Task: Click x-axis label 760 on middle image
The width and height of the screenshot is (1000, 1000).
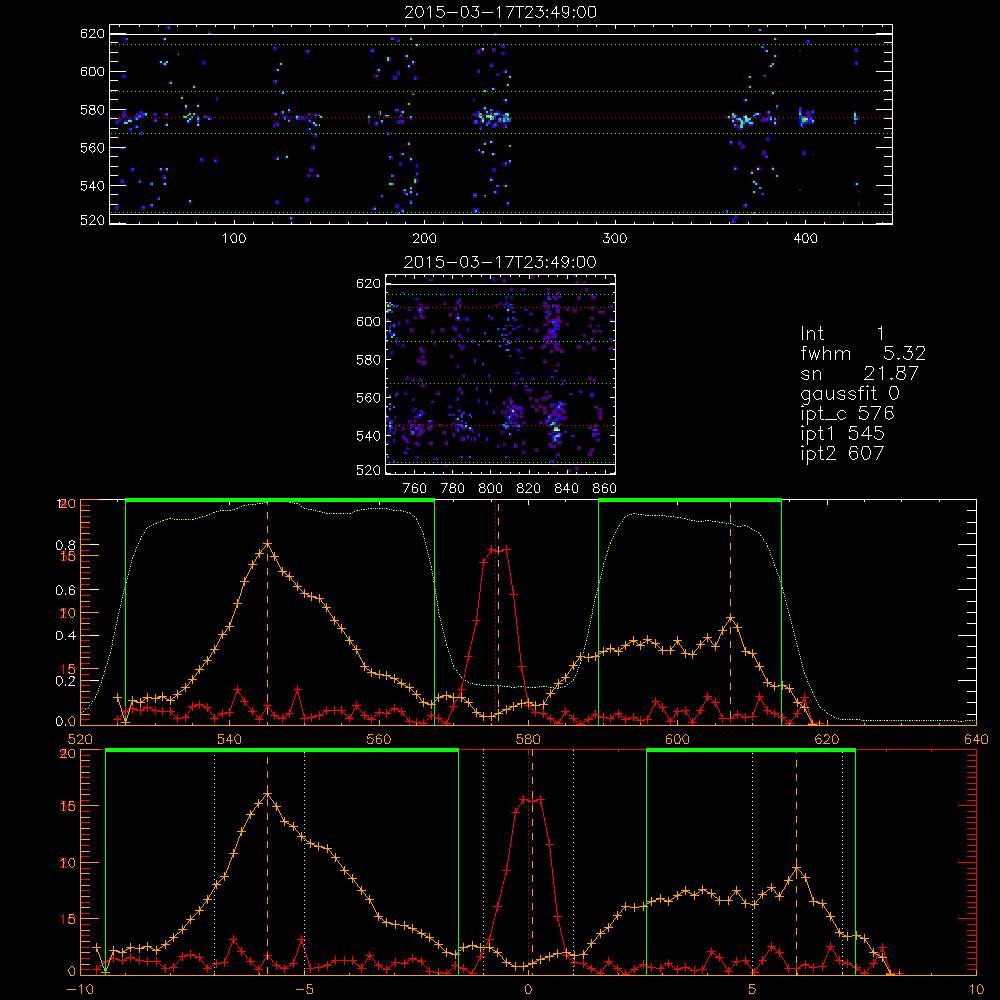Action: (415, 489)
